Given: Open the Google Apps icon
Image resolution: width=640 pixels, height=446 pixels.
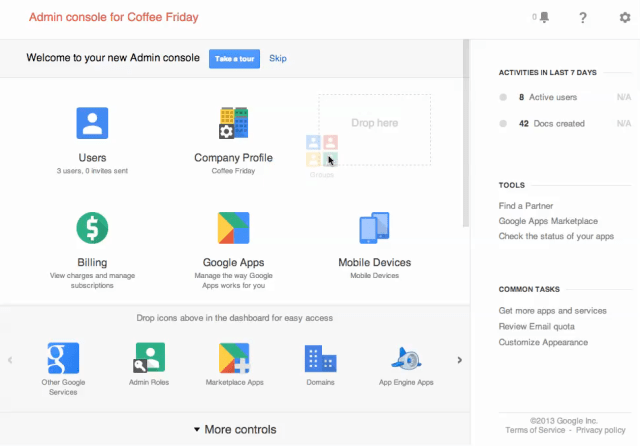Looking at the screenshot, I should [233, 229].
